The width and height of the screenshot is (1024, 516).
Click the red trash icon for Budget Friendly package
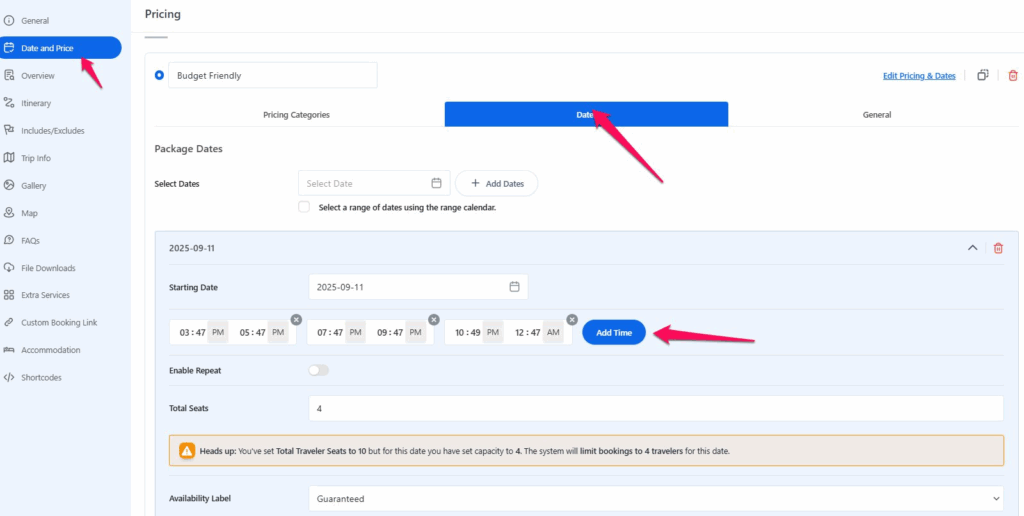click(1012, 75)
